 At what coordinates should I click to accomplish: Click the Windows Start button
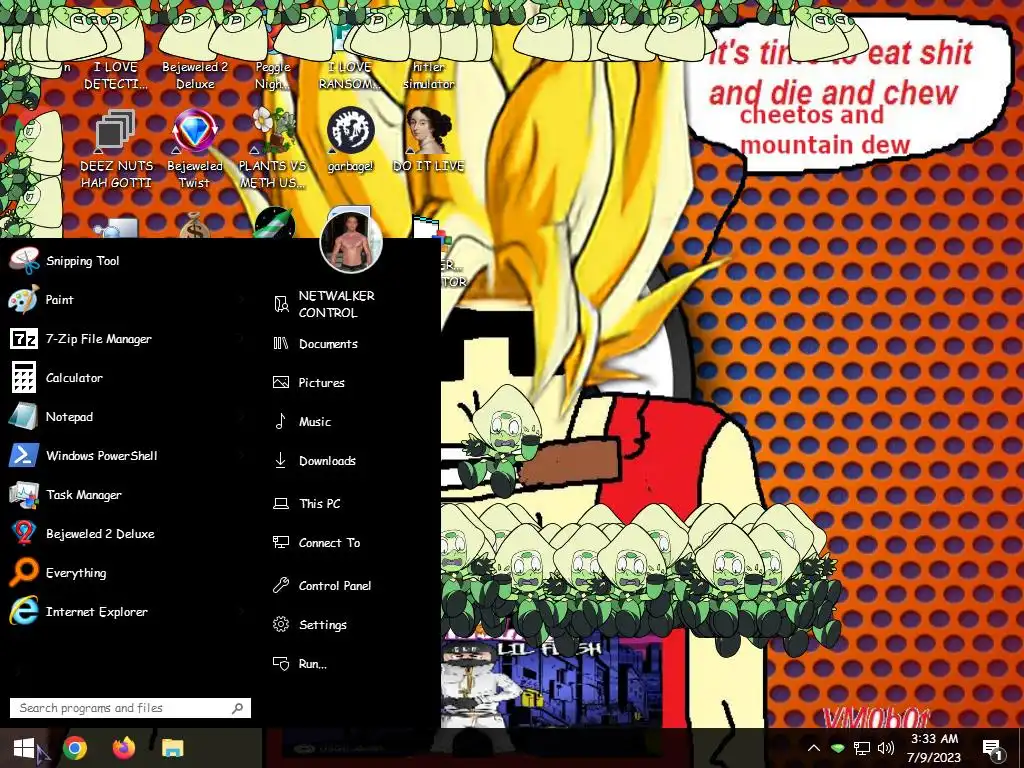tap(24, 748)
